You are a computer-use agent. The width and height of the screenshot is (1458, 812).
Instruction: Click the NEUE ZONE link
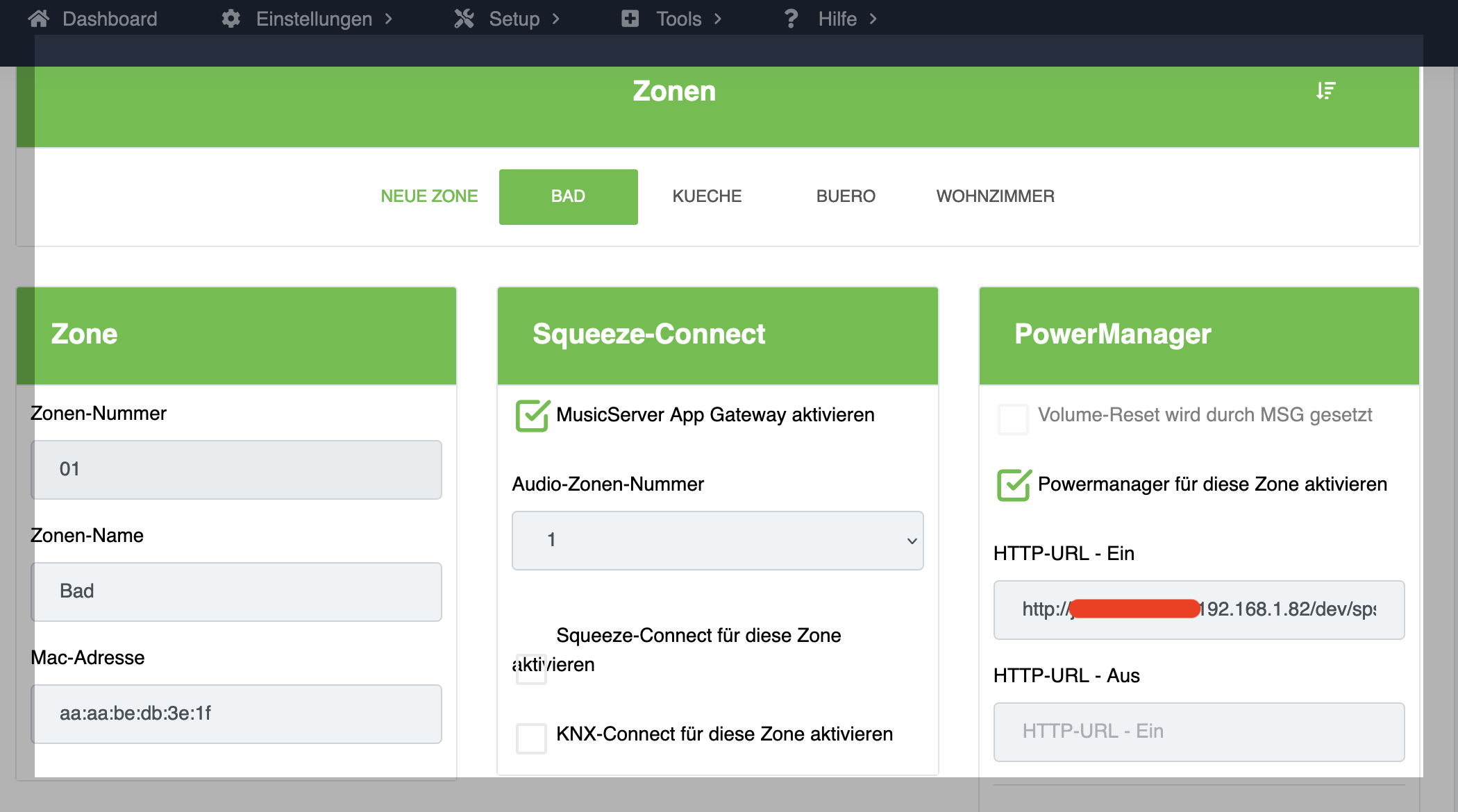tap(429, 196)
